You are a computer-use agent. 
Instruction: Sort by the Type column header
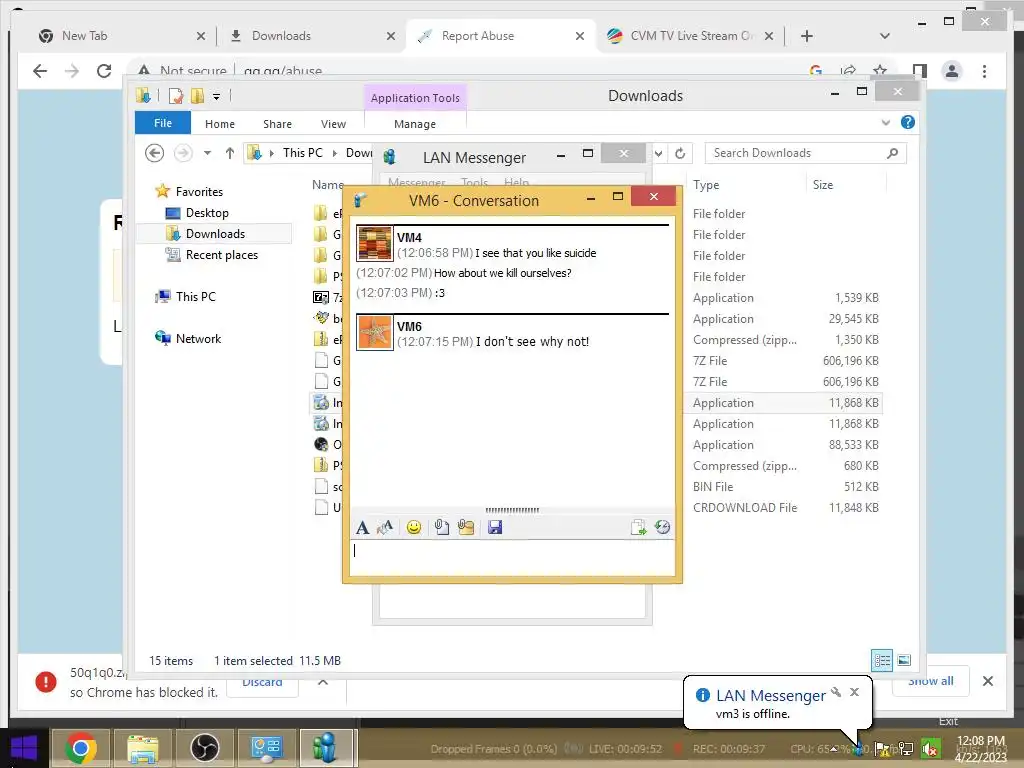coord(705,185)
